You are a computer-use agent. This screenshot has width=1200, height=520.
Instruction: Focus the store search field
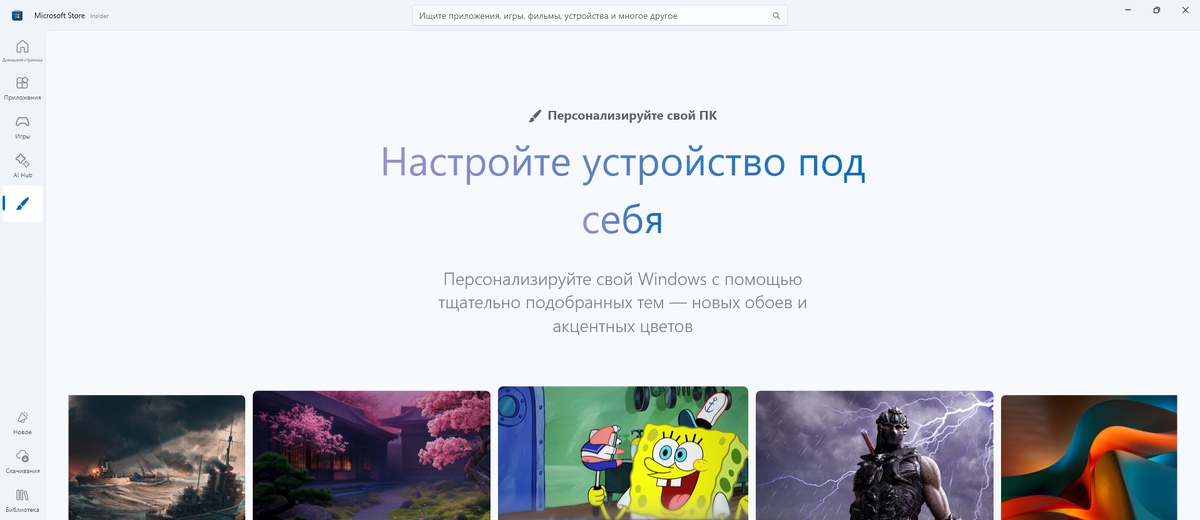click(x=600, y=16)
